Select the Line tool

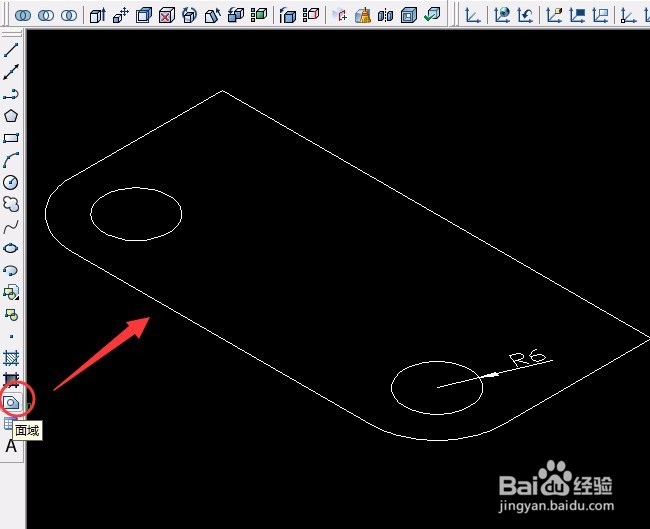point(11,50)
